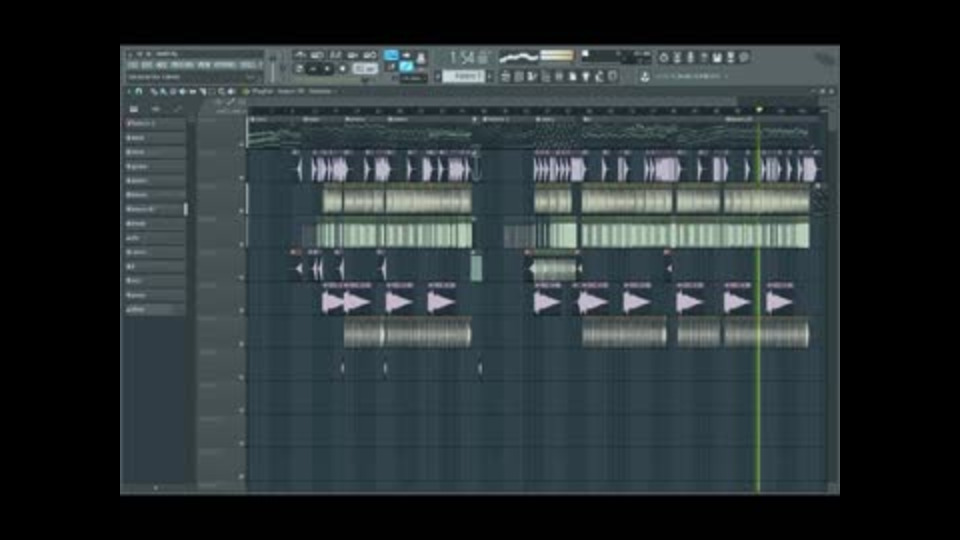Mute playlist track 2 switch
960x540 pixels.
coord(242,178)
